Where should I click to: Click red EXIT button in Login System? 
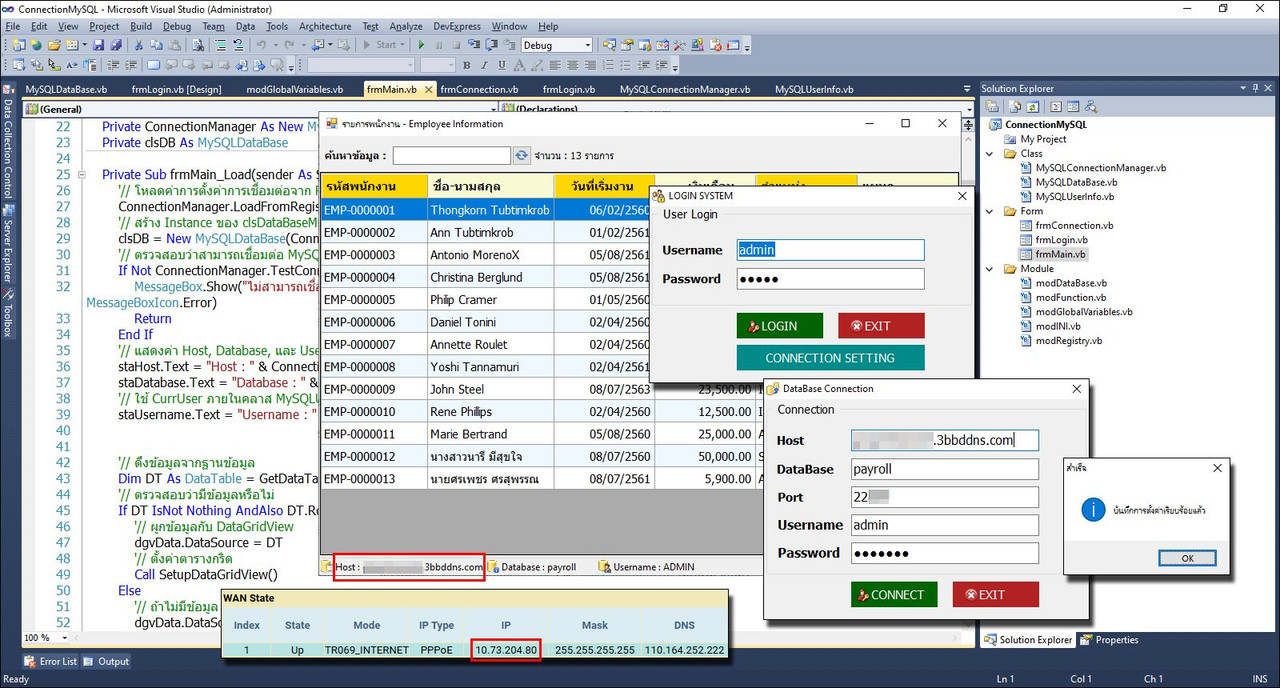click(x=881, y=326)
